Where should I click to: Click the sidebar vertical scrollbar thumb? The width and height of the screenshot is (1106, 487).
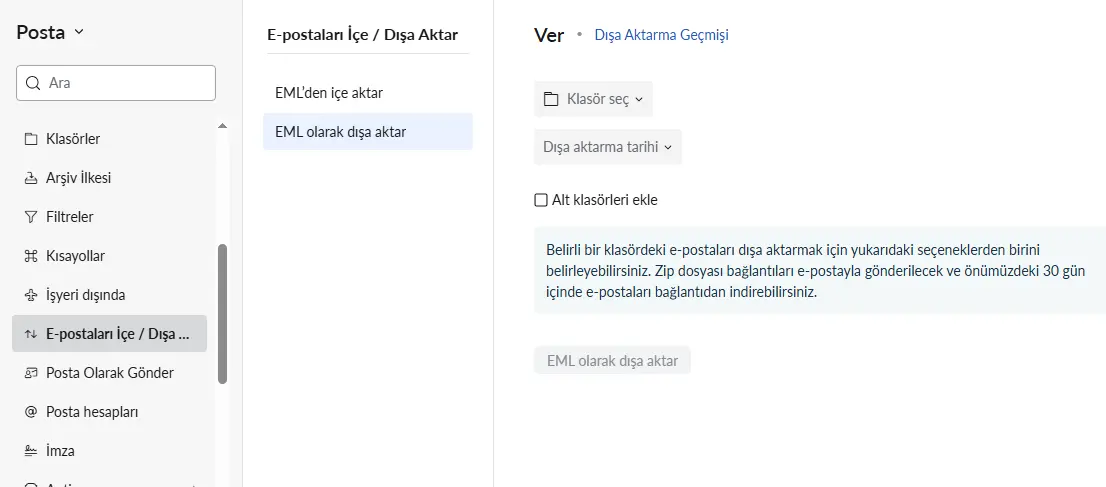pos(222,313)
